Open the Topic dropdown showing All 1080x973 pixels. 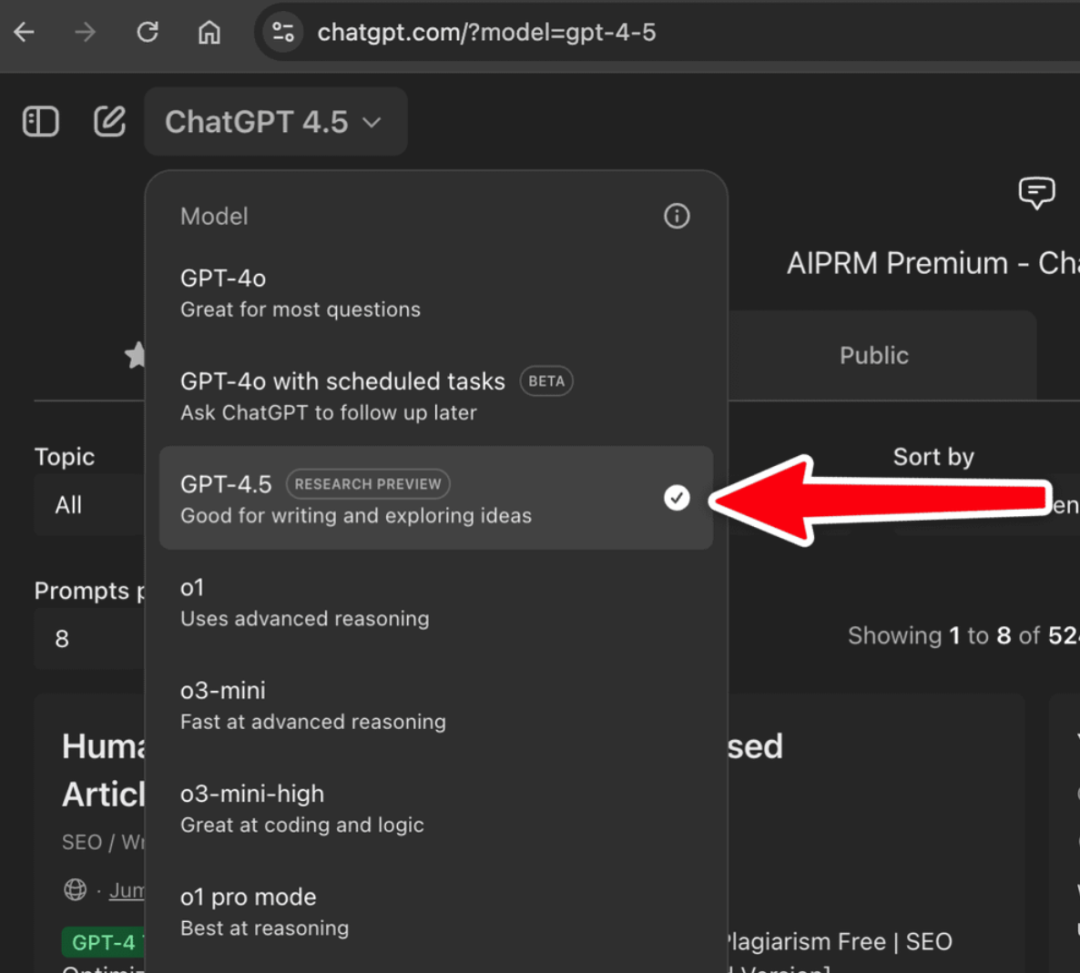click(x=90, y=505)
